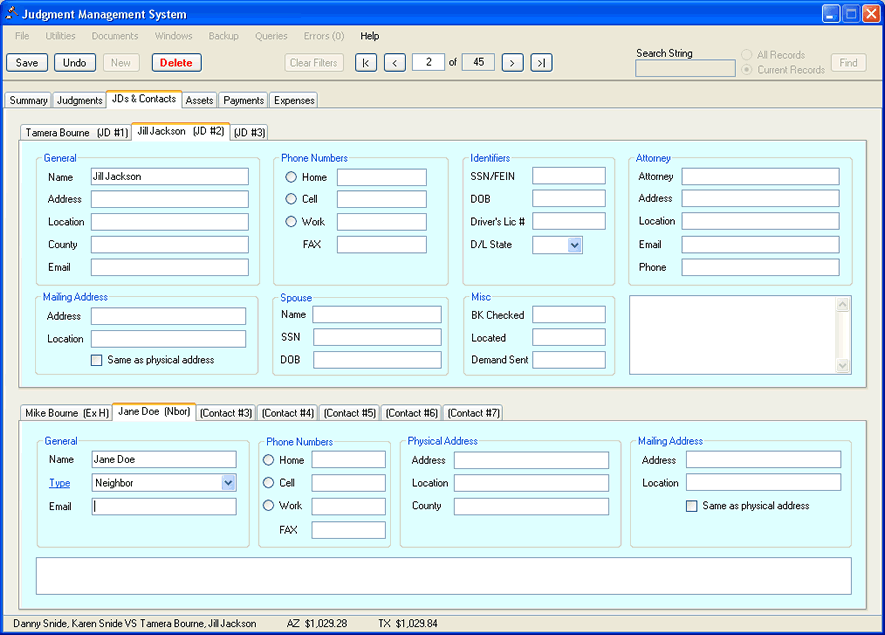
Task: Select the Cell radio button for contact Jane Doe
Action: point(268,483)
